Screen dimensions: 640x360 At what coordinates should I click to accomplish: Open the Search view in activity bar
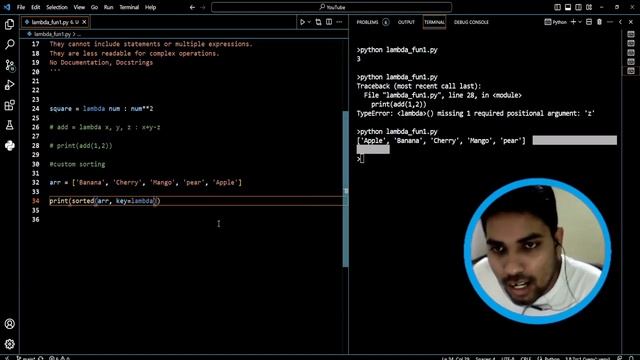9,44
